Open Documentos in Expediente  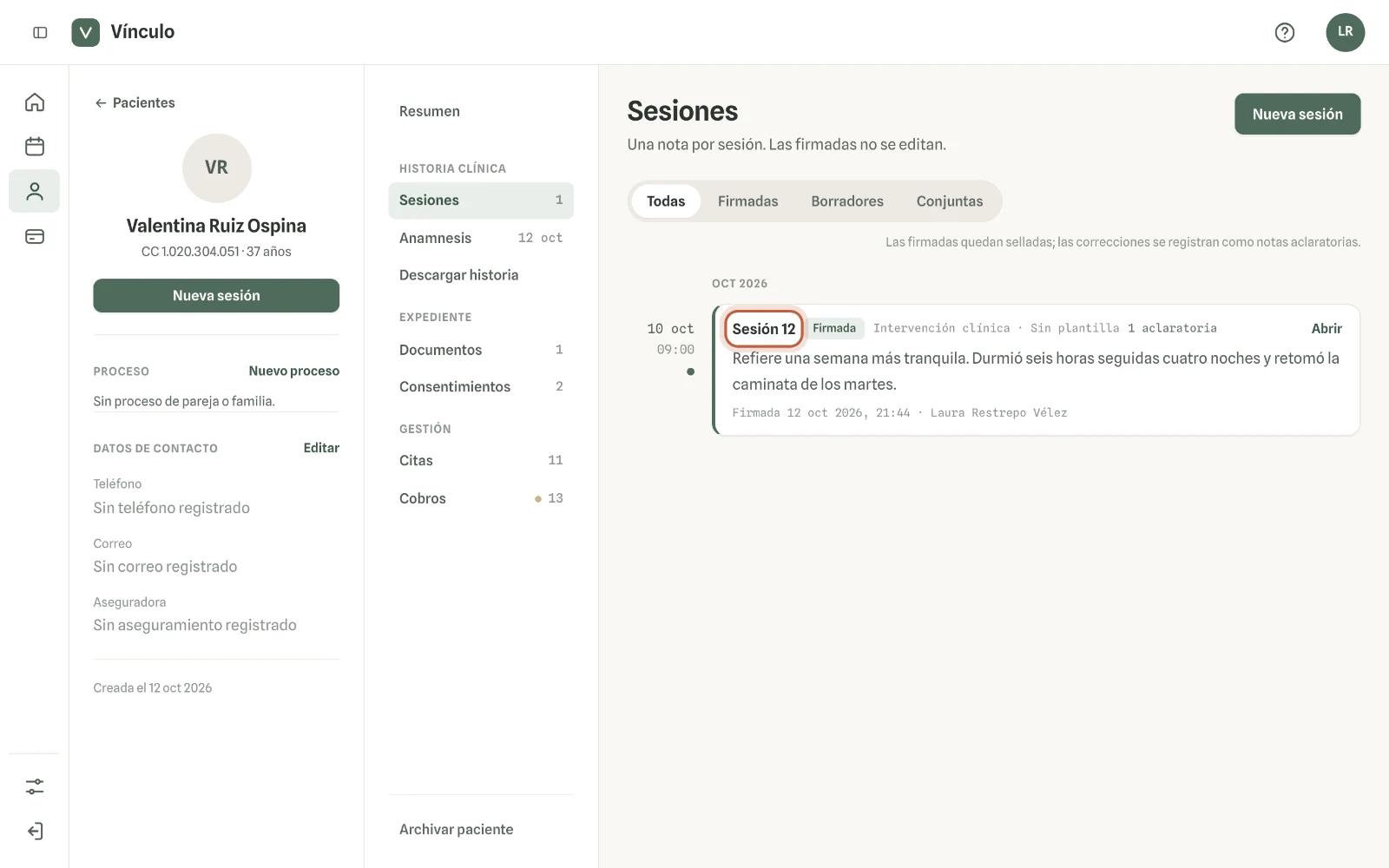pos(481,350)
